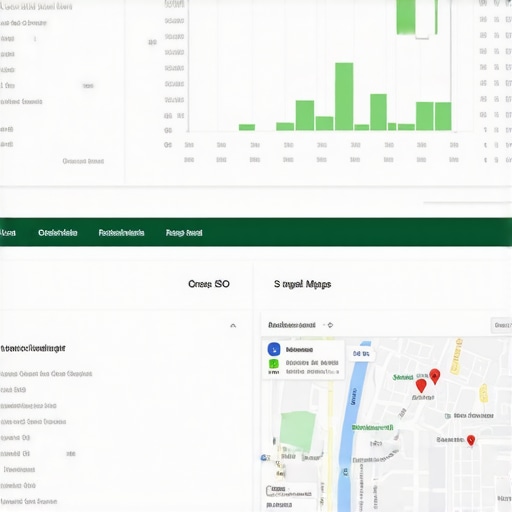Collapse the left panel using the up chevron
The height and width of the screenshot is (512, 512).
click(x=233, y=325)
